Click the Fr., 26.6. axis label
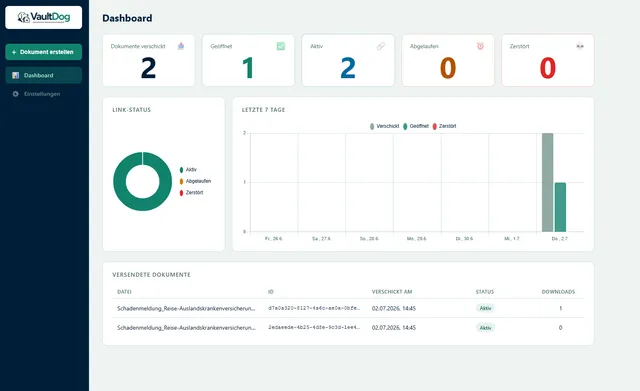This screenshot has width=640, height=391. click(x=273, y=239)
